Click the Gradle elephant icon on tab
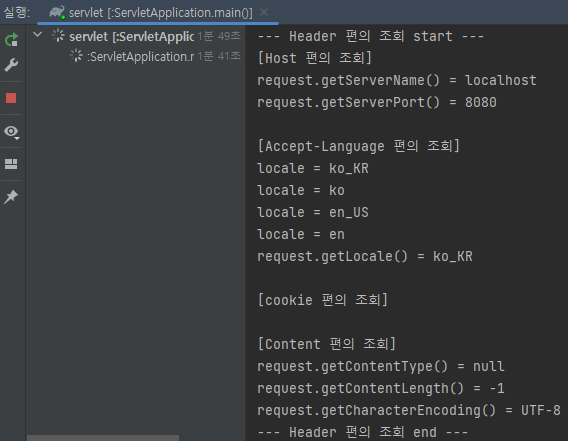This screenshot has width=568, height=441. [57, 12]
